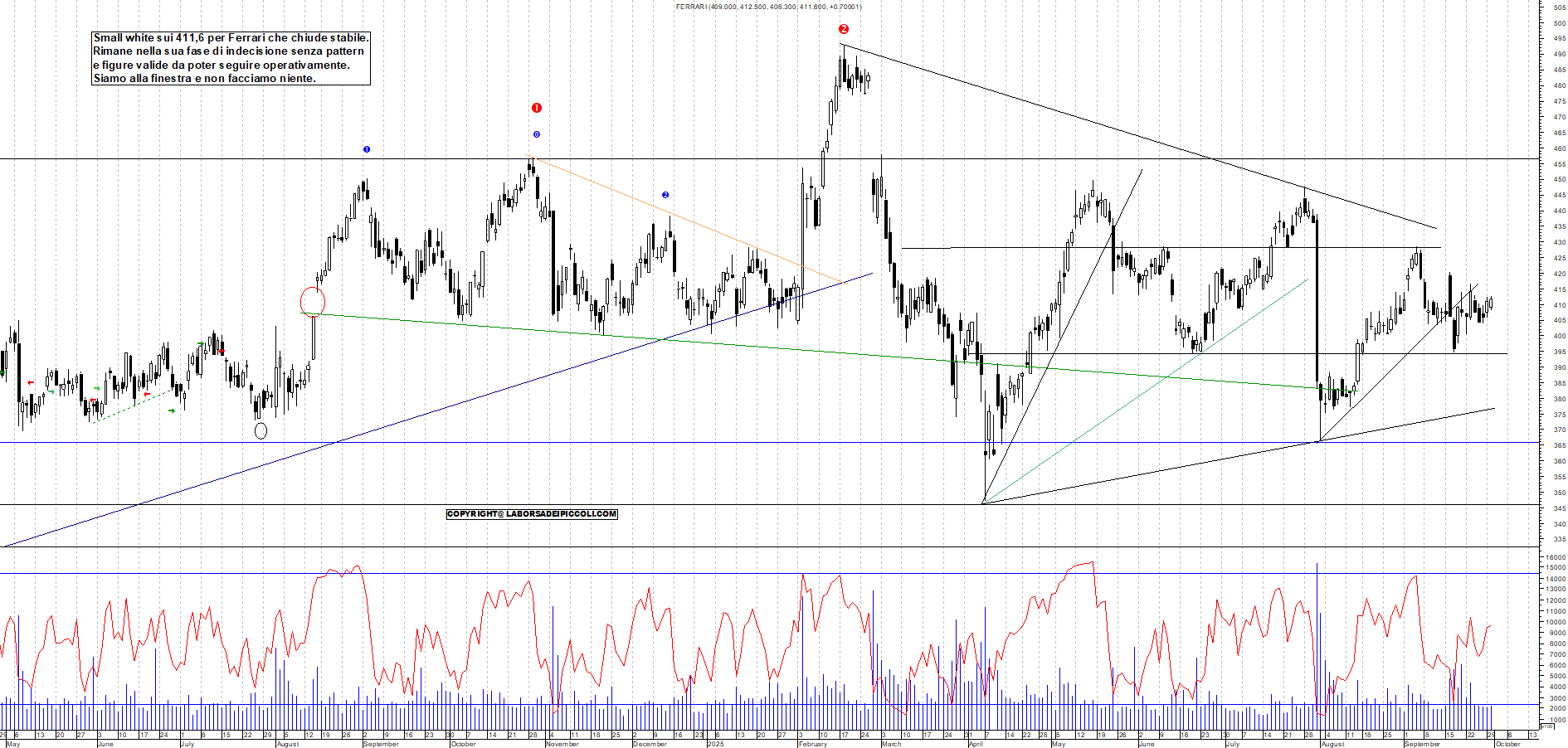The width and height of the screenshot is (1568, 748).
Task: Select the blue circled 0 marker
Action: point(536,134)
